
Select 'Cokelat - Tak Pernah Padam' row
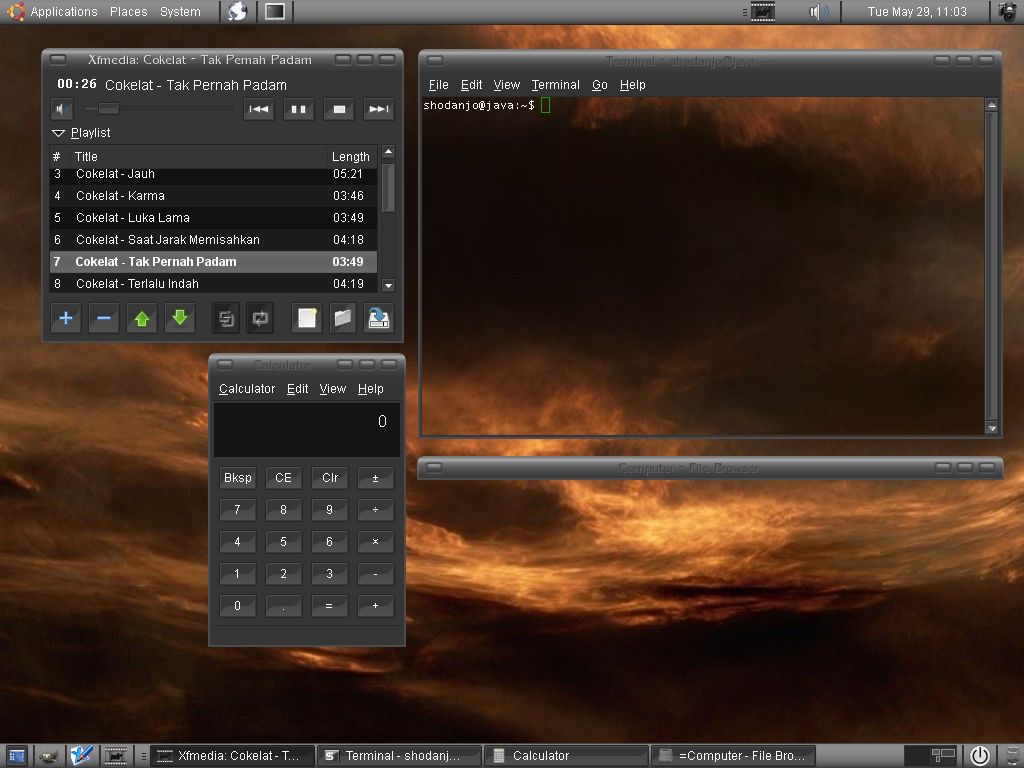pos(214,262)
